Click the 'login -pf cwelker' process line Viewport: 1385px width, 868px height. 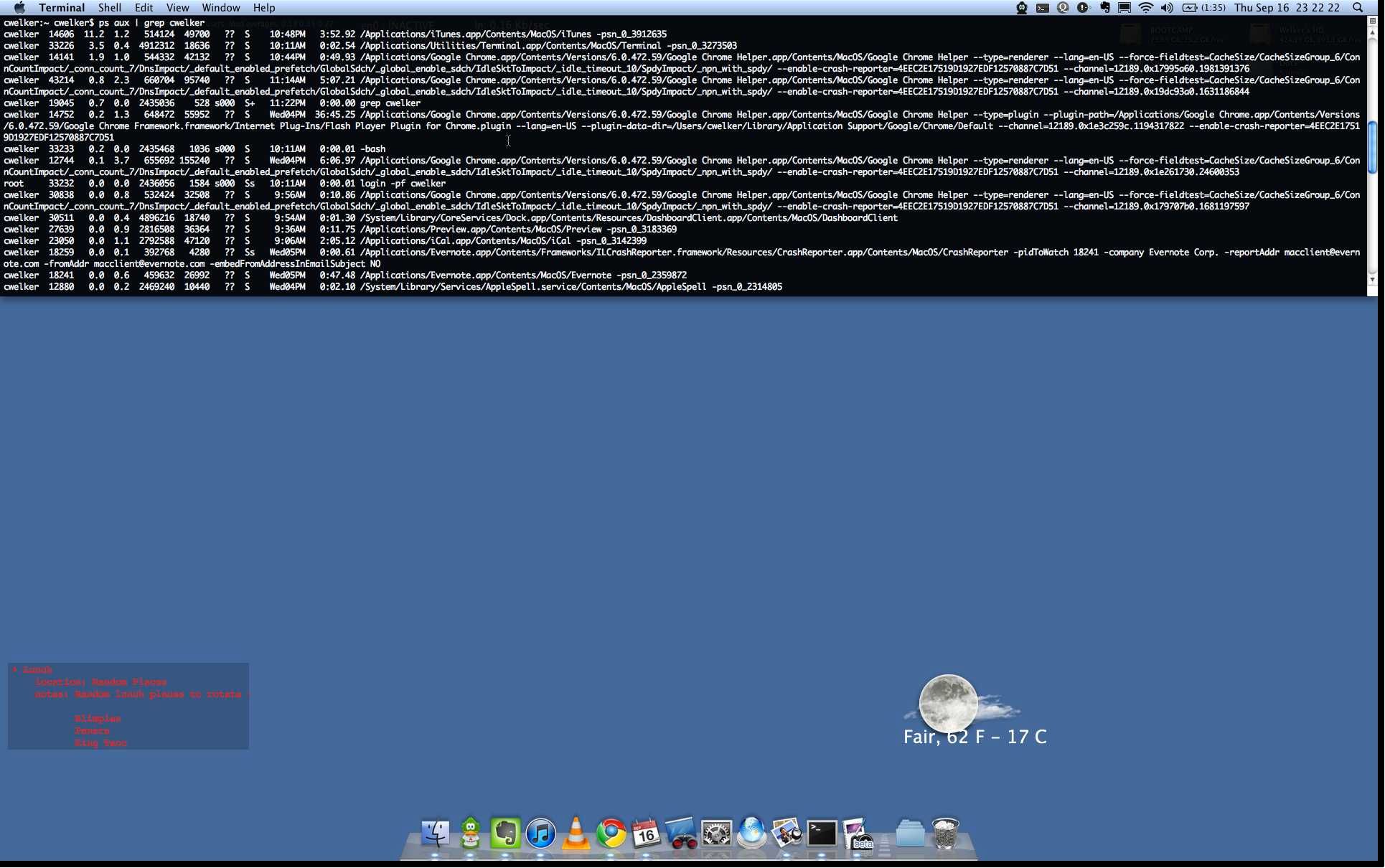225,183
